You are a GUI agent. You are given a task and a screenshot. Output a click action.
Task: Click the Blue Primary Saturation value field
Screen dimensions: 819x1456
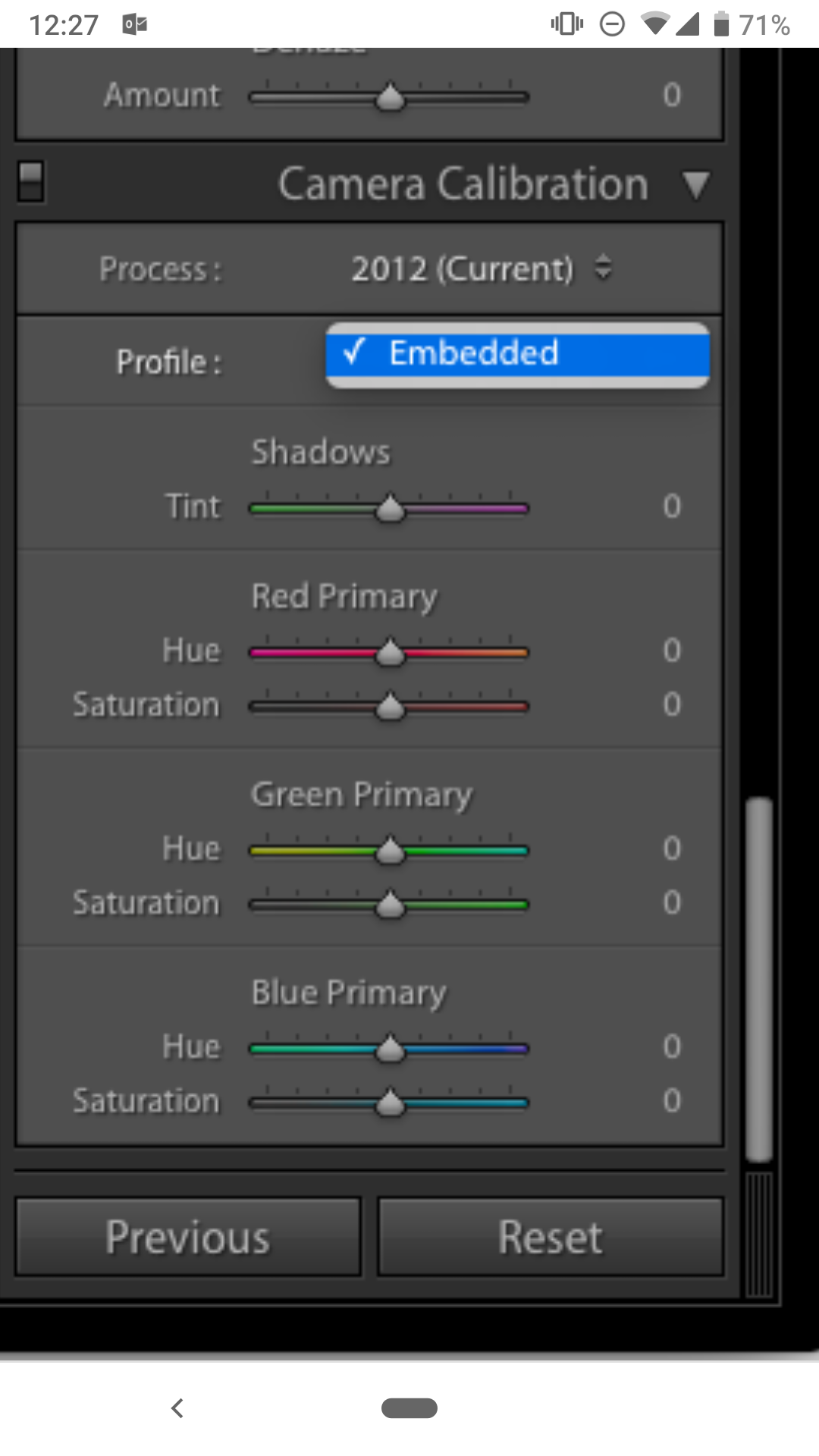coord(672,1101)
